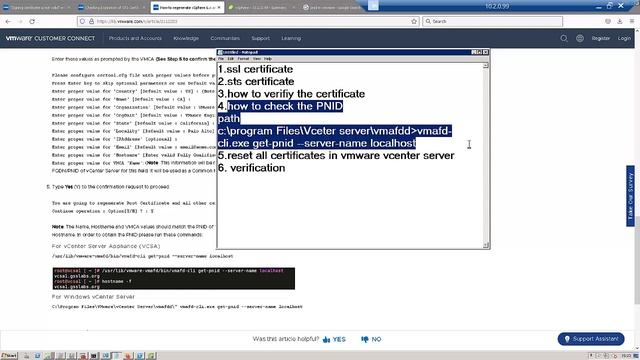Open Notepad Format menu
The width and height of the screenshot is (640, 360).
[243, 59]
